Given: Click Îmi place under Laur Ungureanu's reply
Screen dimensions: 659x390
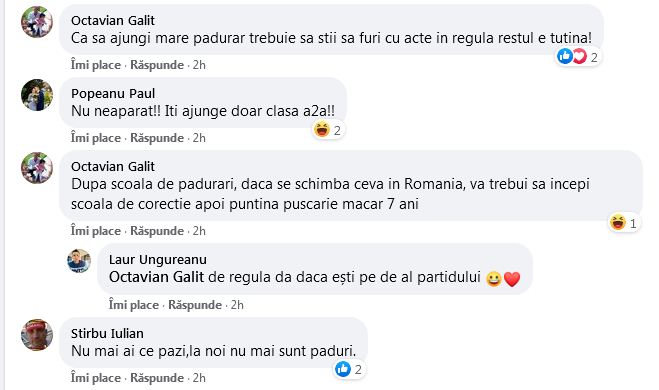Looking at the screenshot, I should tap(134, 305).
